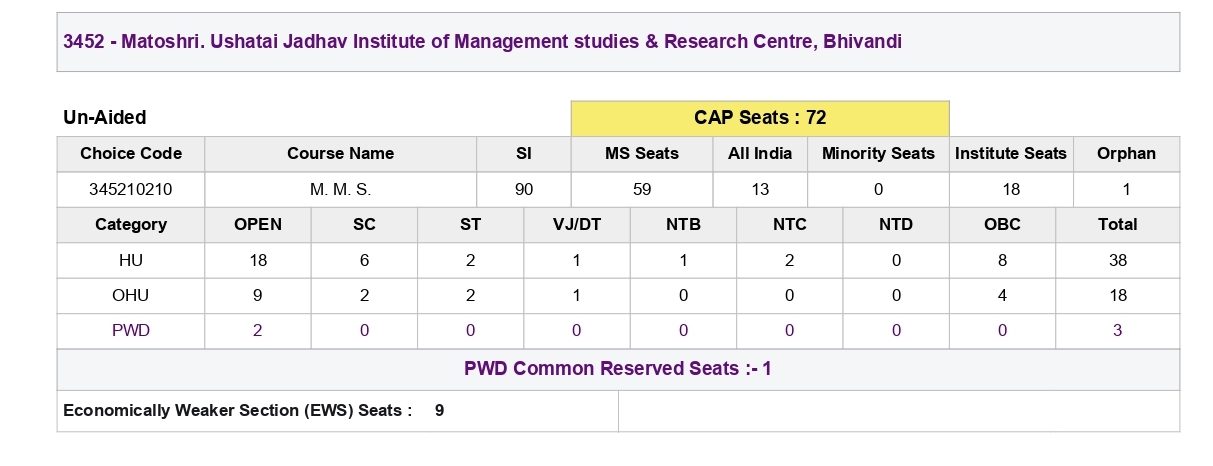This screenshot has height=466, width=1213.
Task: Select the Orphan column header
Action: 1126,154
